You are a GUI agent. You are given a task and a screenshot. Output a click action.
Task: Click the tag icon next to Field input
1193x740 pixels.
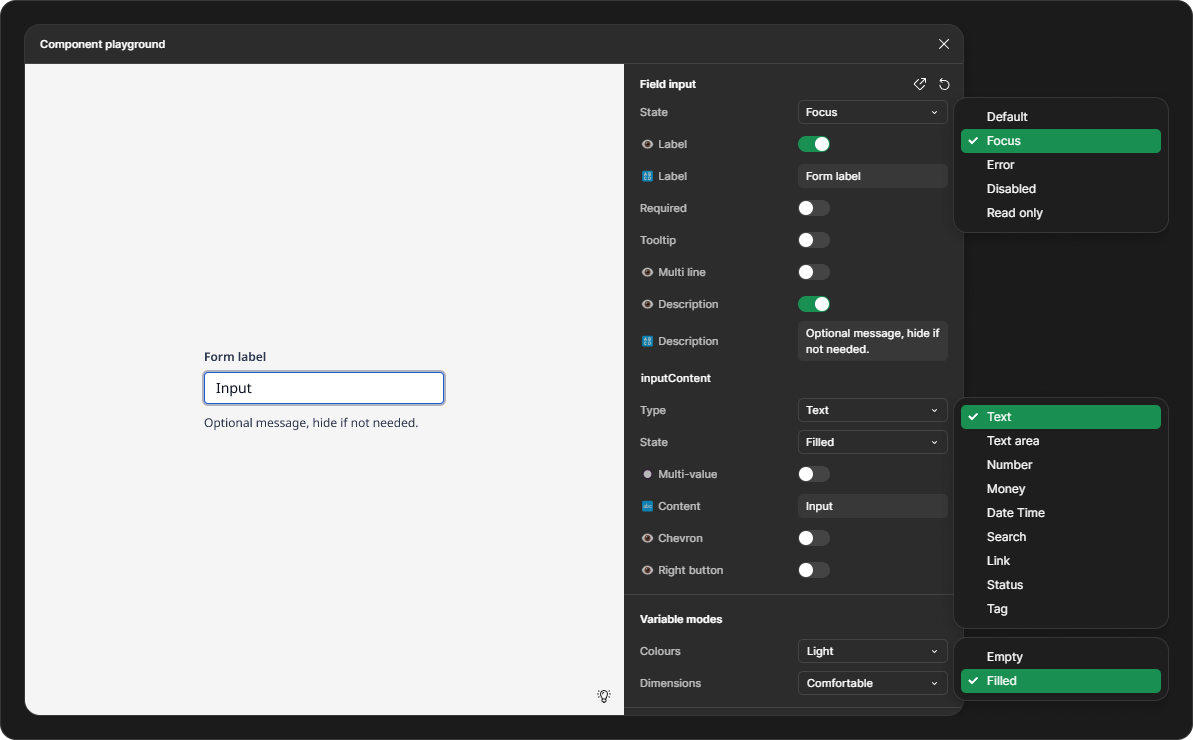(920, 84)
